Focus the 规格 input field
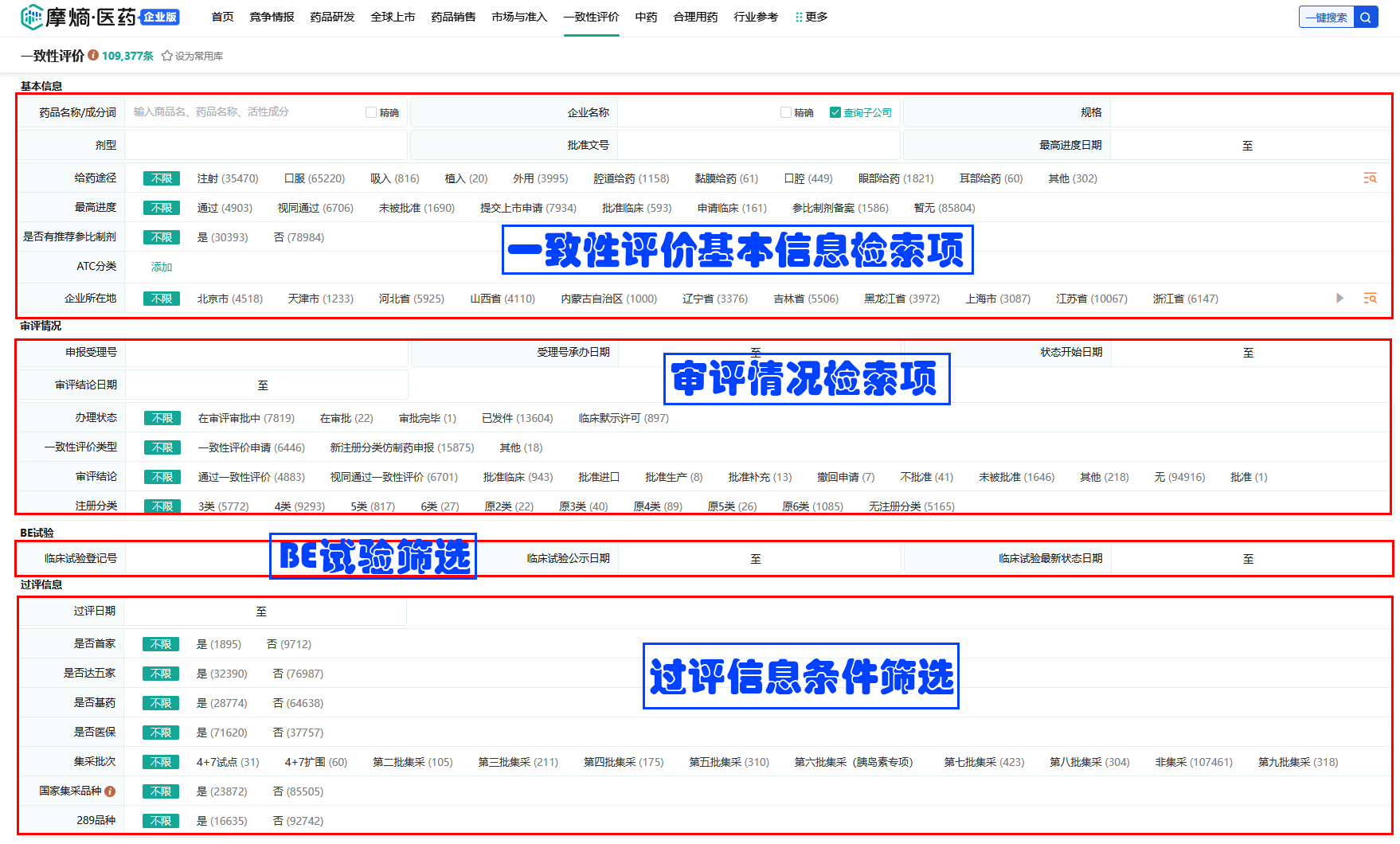The image size is (1400, 844). click(x=1250, y=112)
